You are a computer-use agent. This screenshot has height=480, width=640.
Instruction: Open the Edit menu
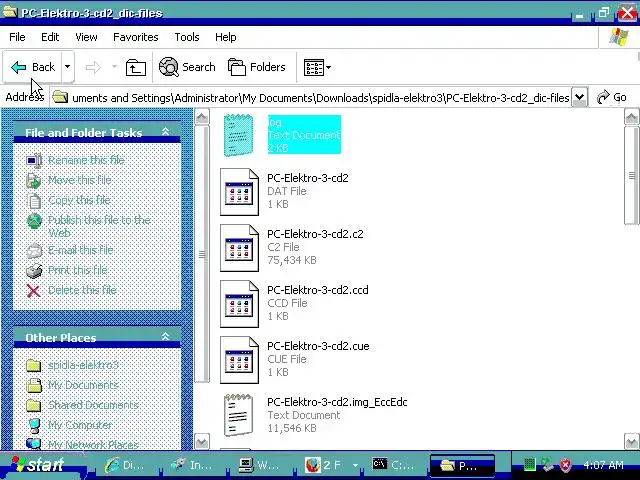50,37
